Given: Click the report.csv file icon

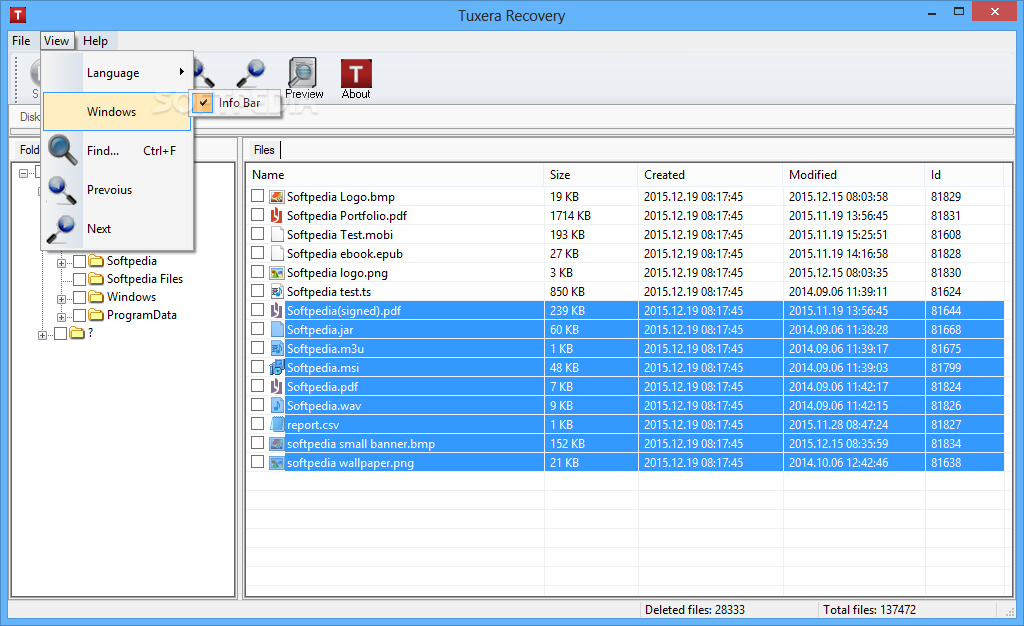Looking at the screenshot, I should 277,424.
